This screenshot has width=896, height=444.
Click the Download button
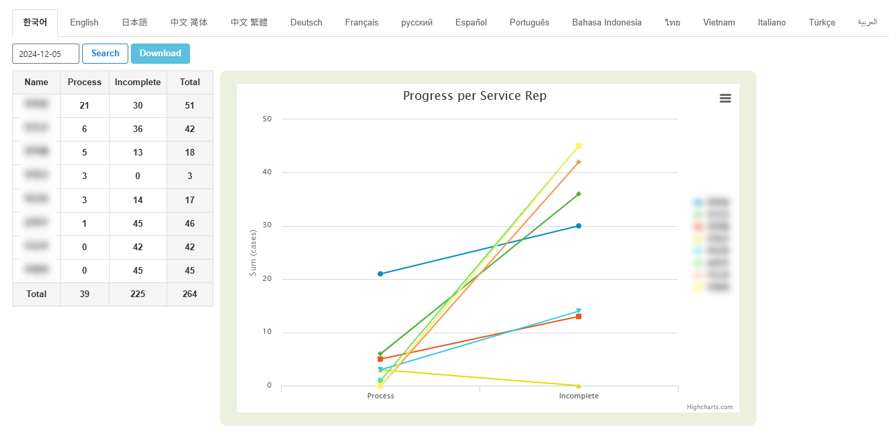click(160, 53)
